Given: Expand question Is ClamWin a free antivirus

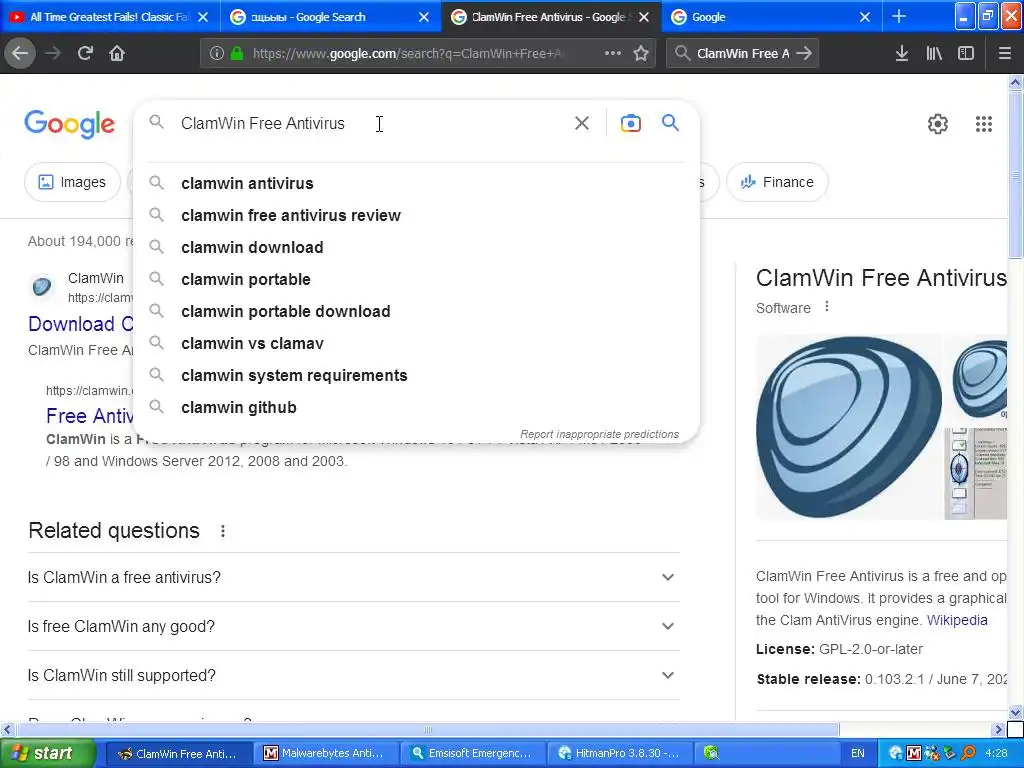Looking at the screenshot, I should [x=353, y=577].
